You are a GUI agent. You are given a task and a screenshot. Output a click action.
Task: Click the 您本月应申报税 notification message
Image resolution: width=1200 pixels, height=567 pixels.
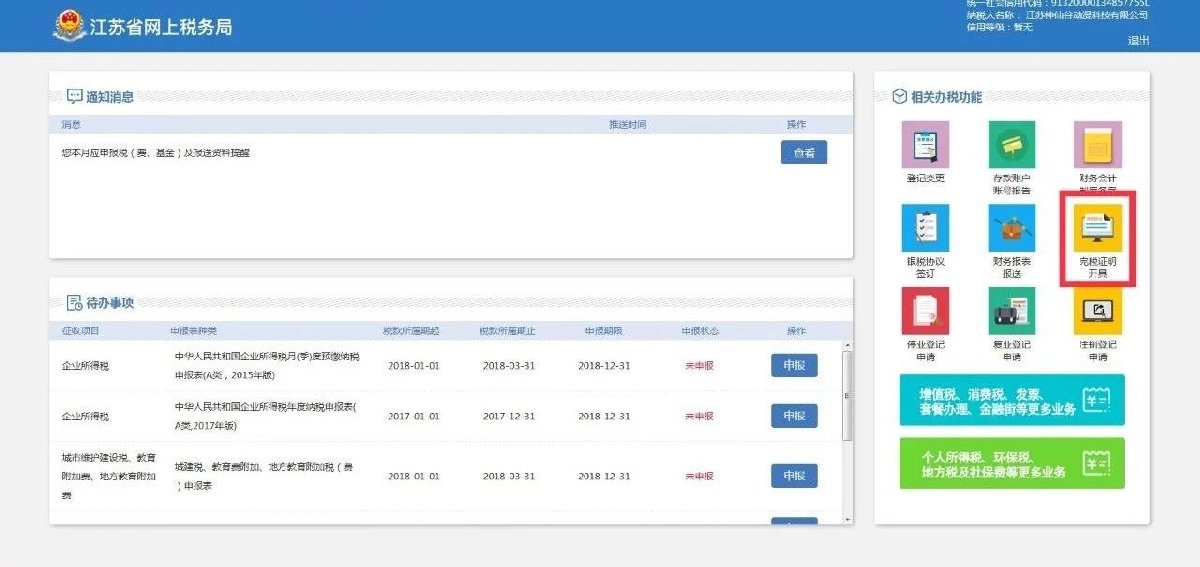point(156,153)
